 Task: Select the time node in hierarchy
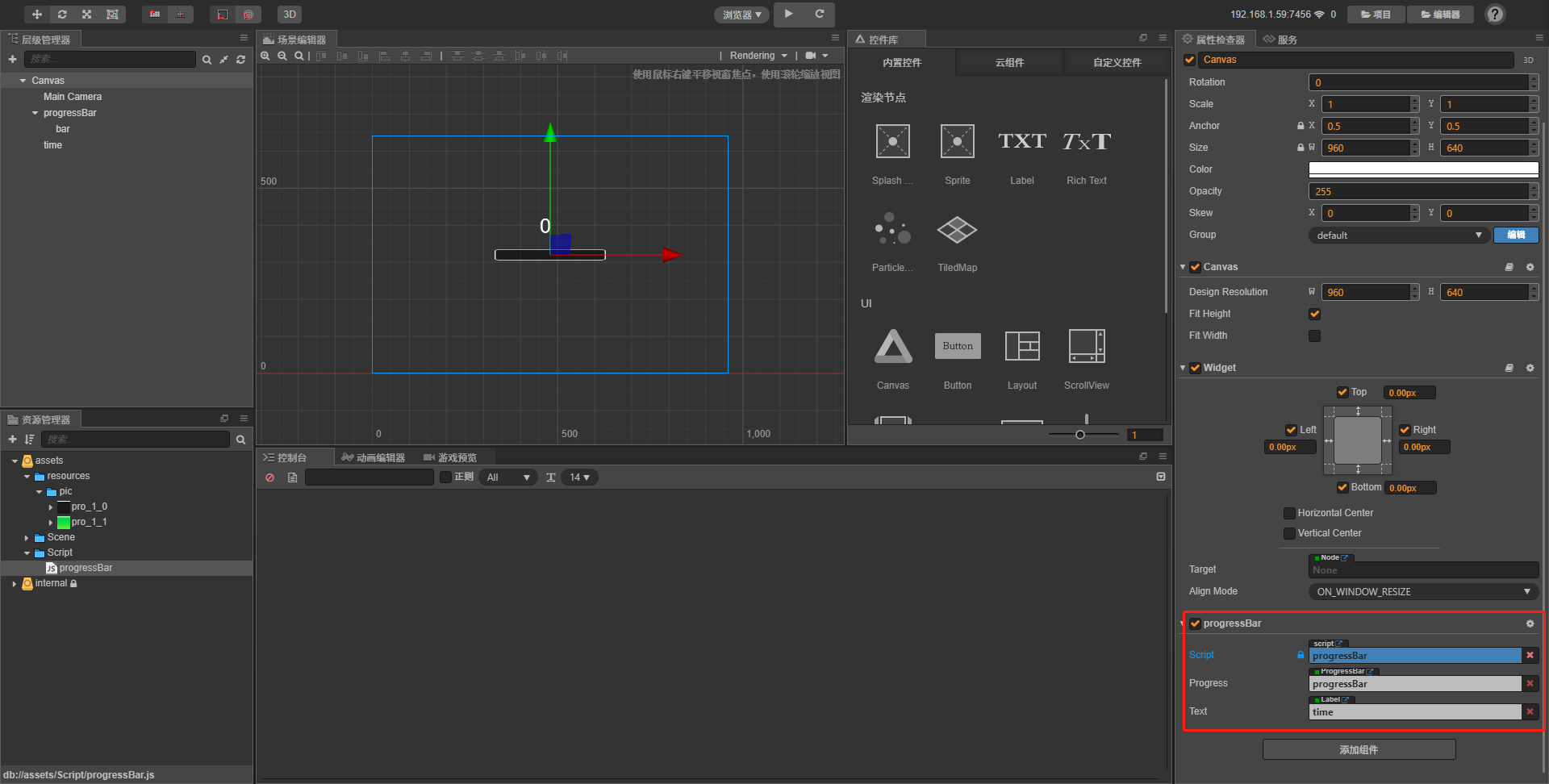point(52,145)
